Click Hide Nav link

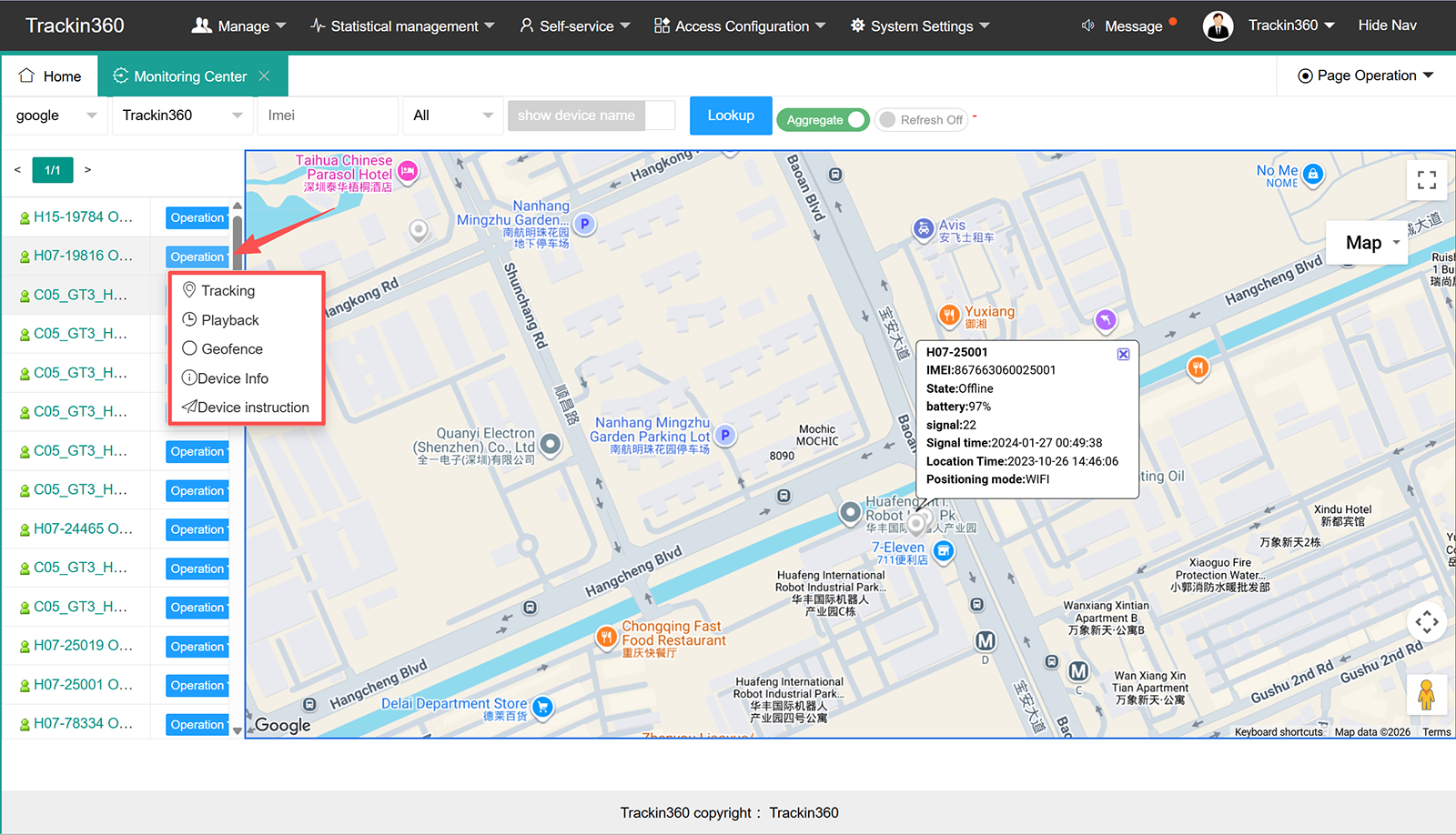1387,25
